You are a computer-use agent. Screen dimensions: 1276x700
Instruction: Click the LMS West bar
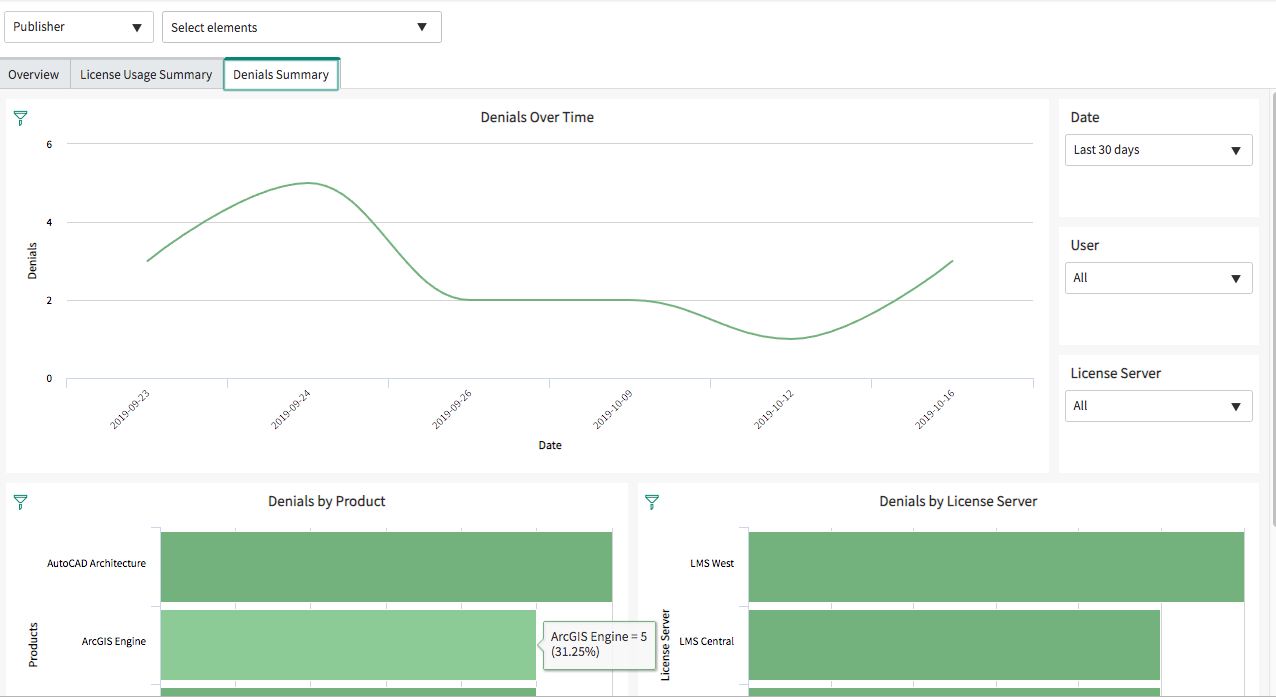[996, 566]
